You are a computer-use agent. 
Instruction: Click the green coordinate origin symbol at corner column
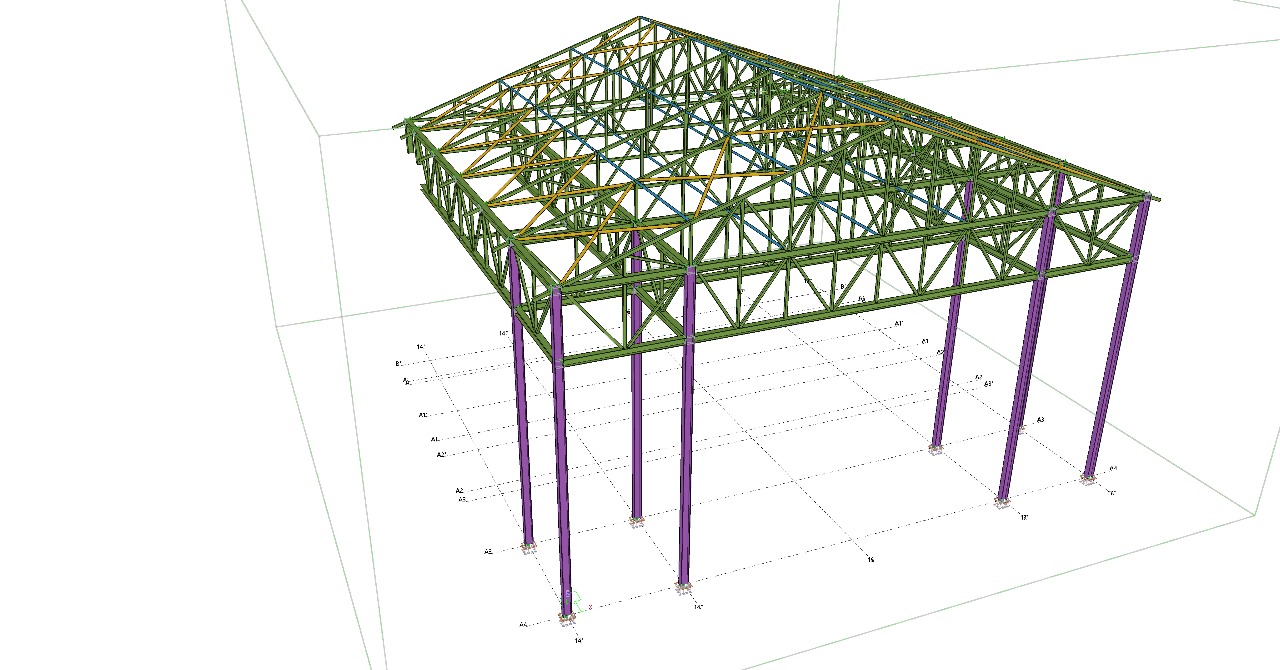570,598
